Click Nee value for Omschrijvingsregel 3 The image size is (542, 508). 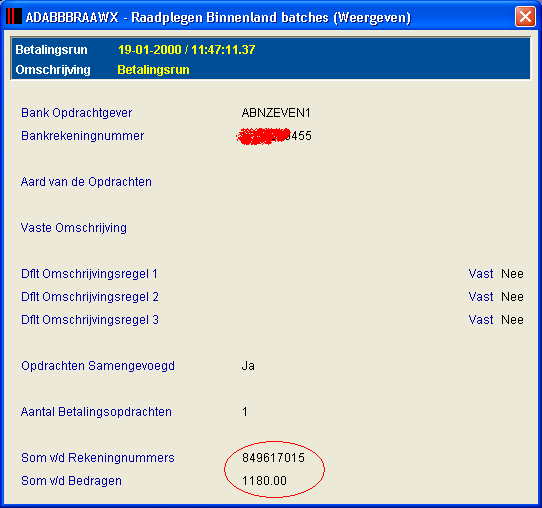512,320
